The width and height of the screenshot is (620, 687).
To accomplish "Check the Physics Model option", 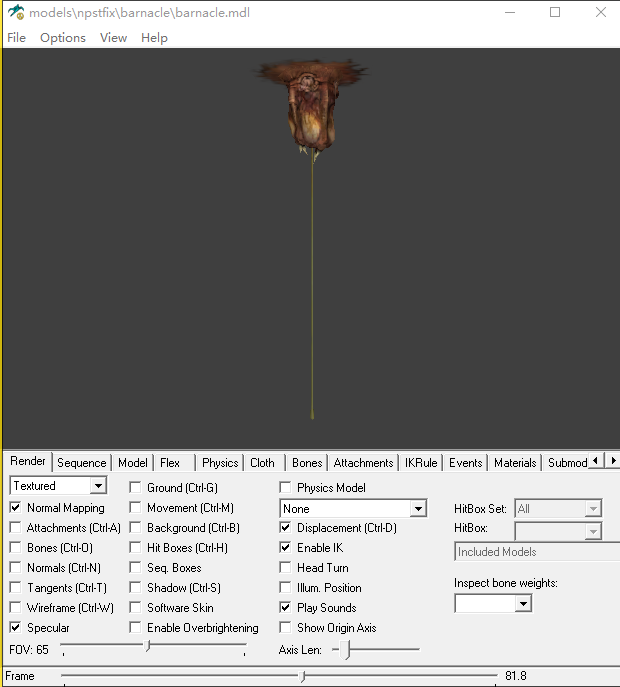I will [285, 487].
